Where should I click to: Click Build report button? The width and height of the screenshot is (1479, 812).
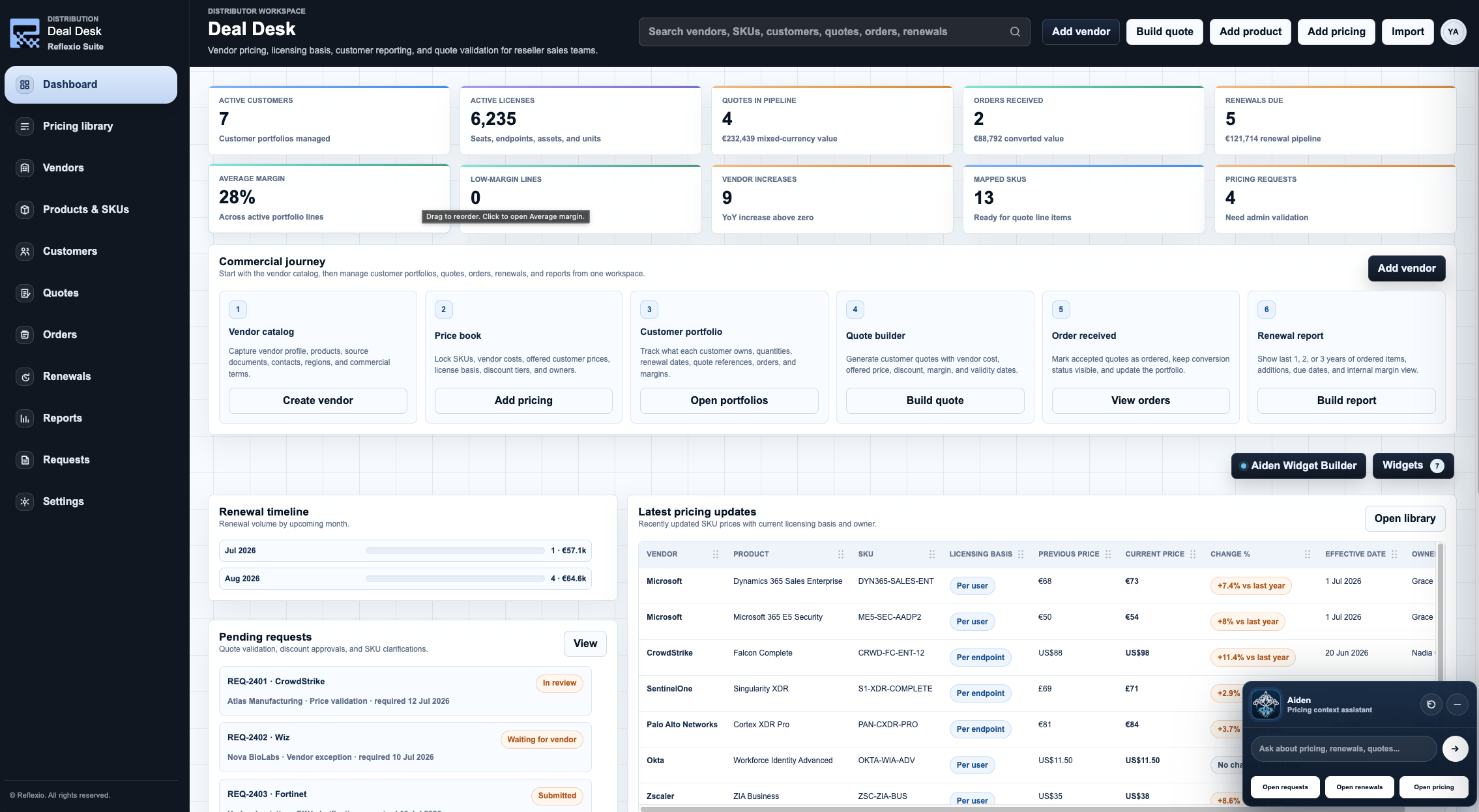(x=1346, y=401)
